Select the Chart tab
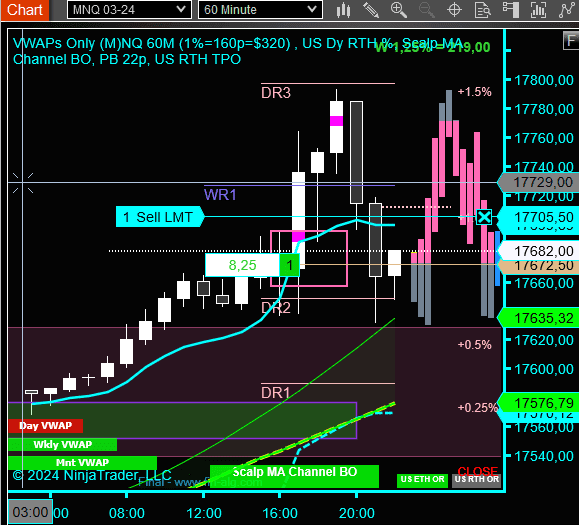579x525 pixels. pos(25,10)
